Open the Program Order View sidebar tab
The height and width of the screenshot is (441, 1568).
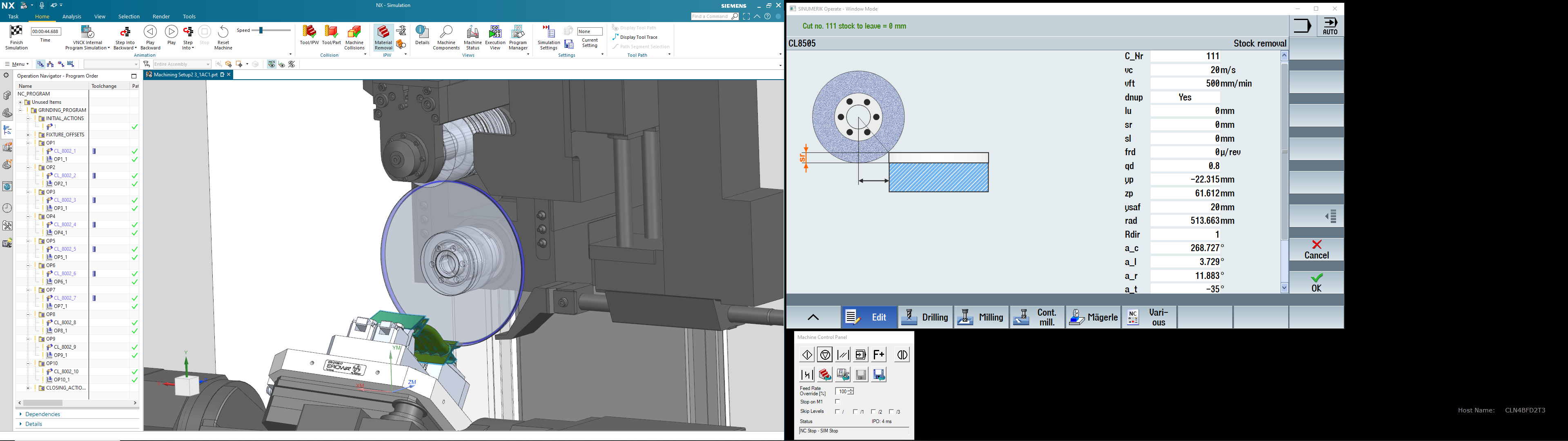click(x=7, y=130)
